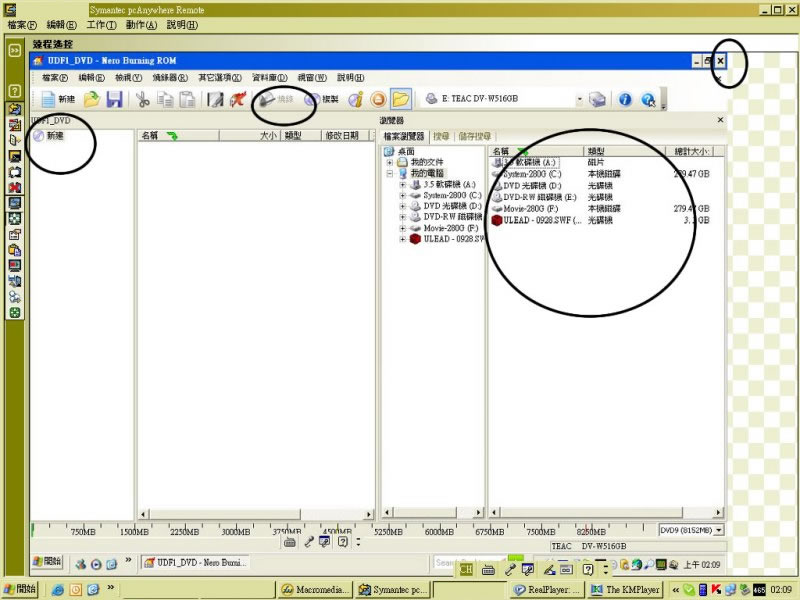Toggle the file browser folder icon
This screenshot has height=600, width=800.
click(401, 99)
